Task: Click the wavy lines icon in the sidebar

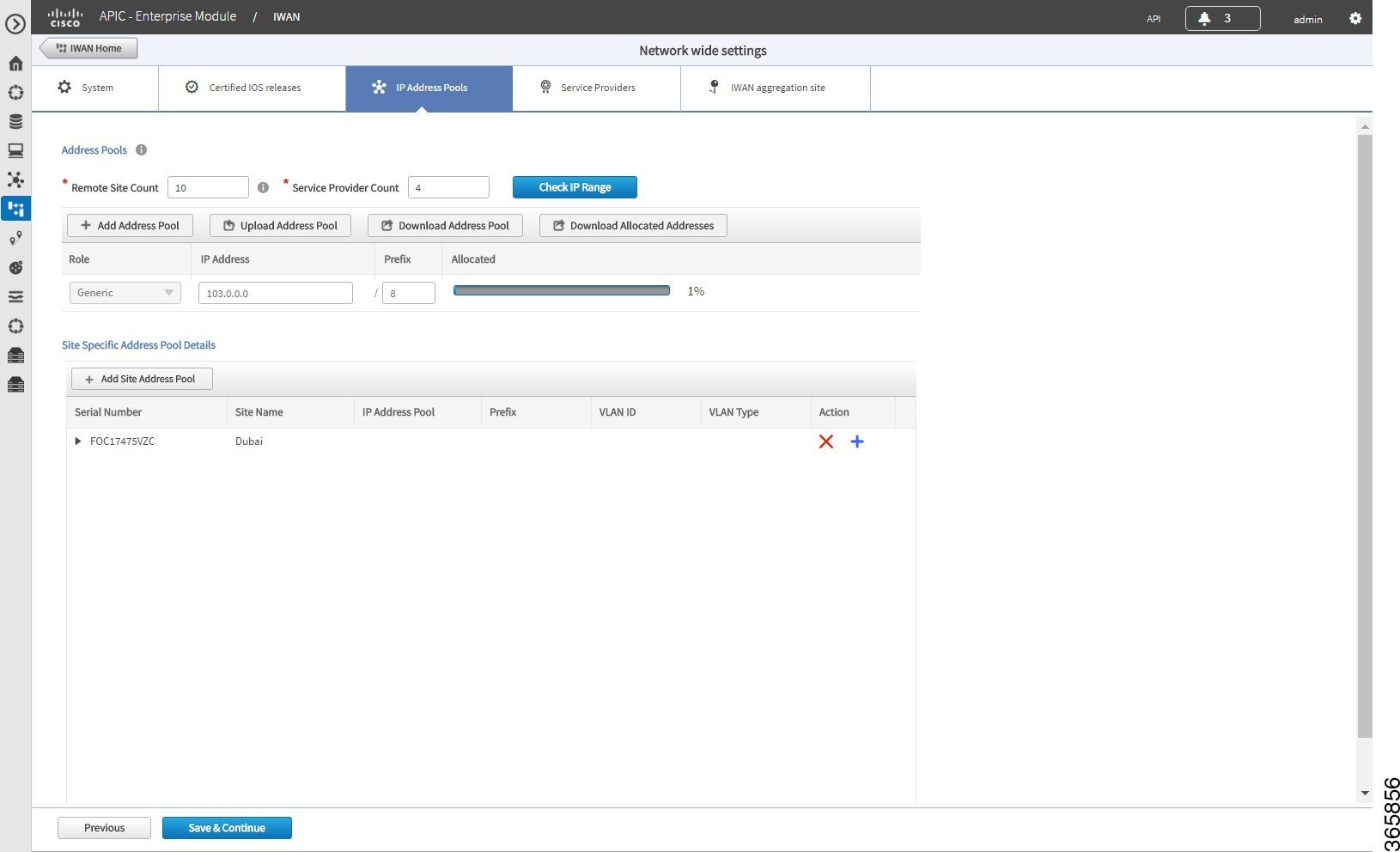Action: 15,297
